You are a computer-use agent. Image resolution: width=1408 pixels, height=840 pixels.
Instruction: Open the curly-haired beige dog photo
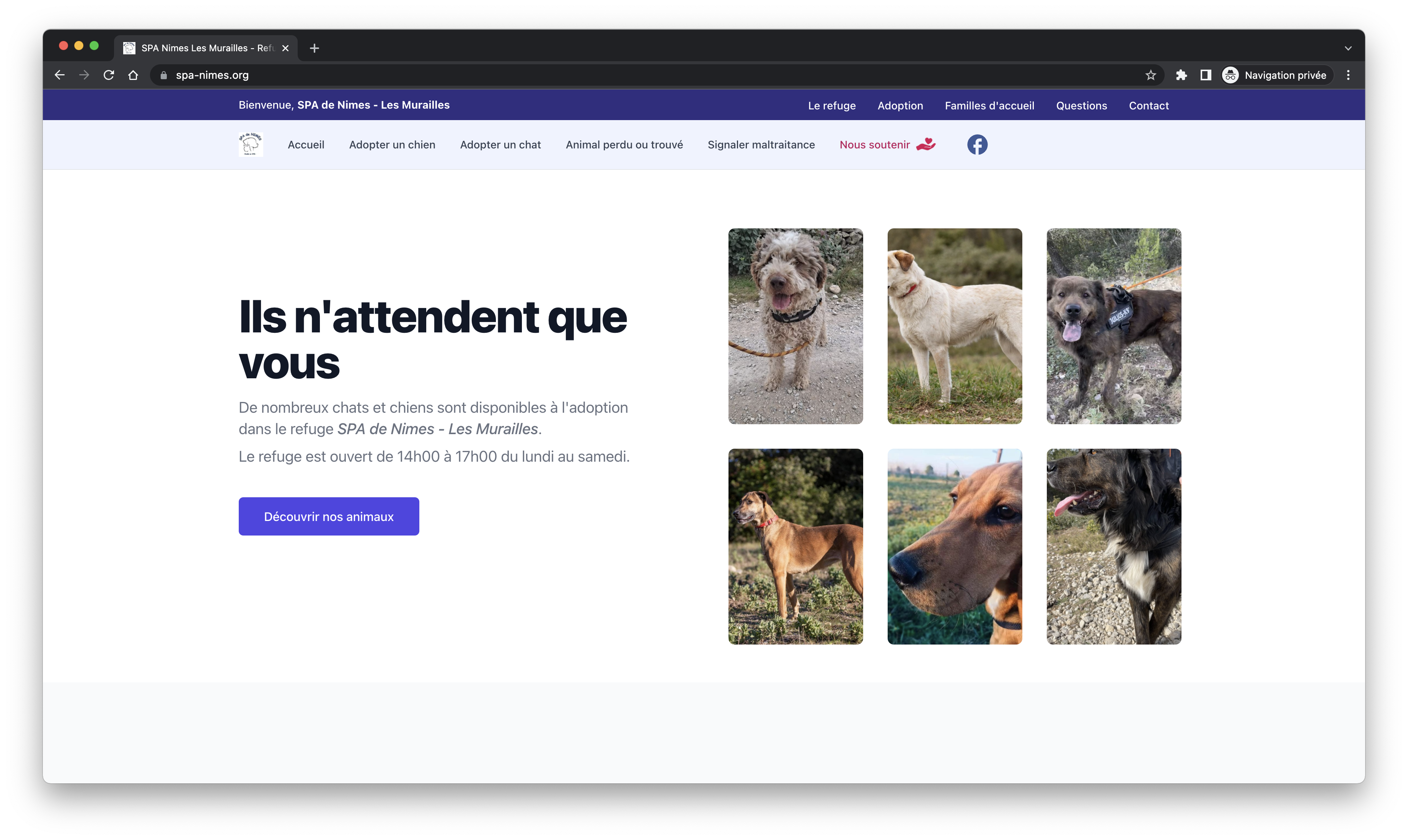click(795, 326)
